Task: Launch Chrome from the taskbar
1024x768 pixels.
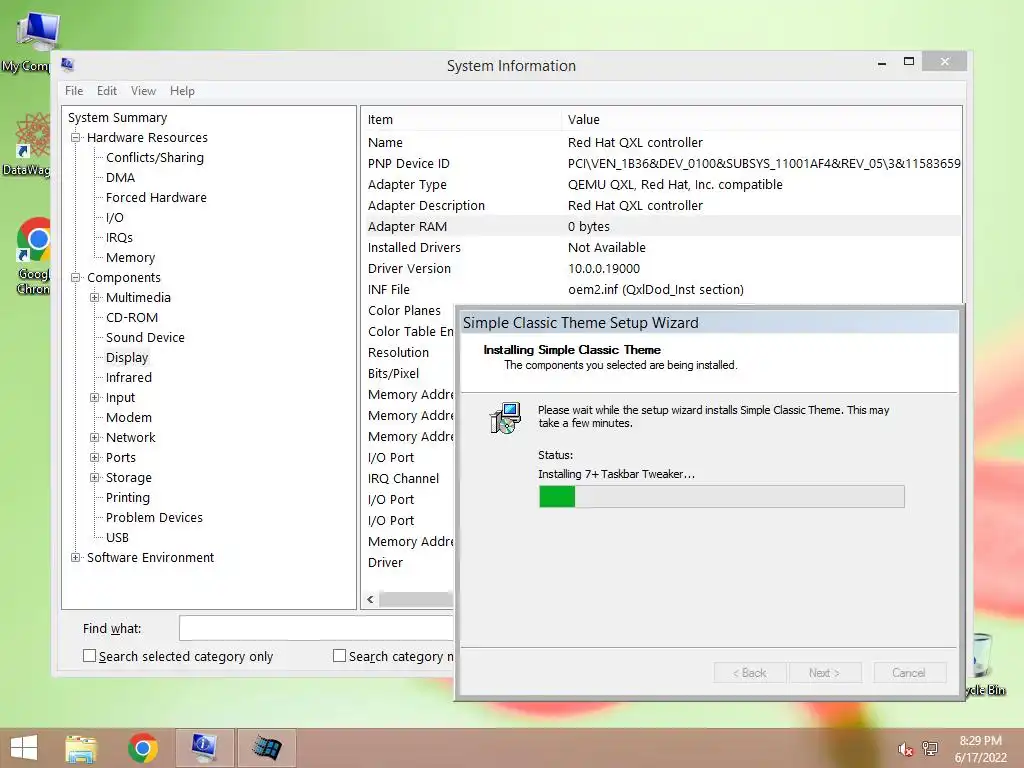Action: [x=142, y=748]
